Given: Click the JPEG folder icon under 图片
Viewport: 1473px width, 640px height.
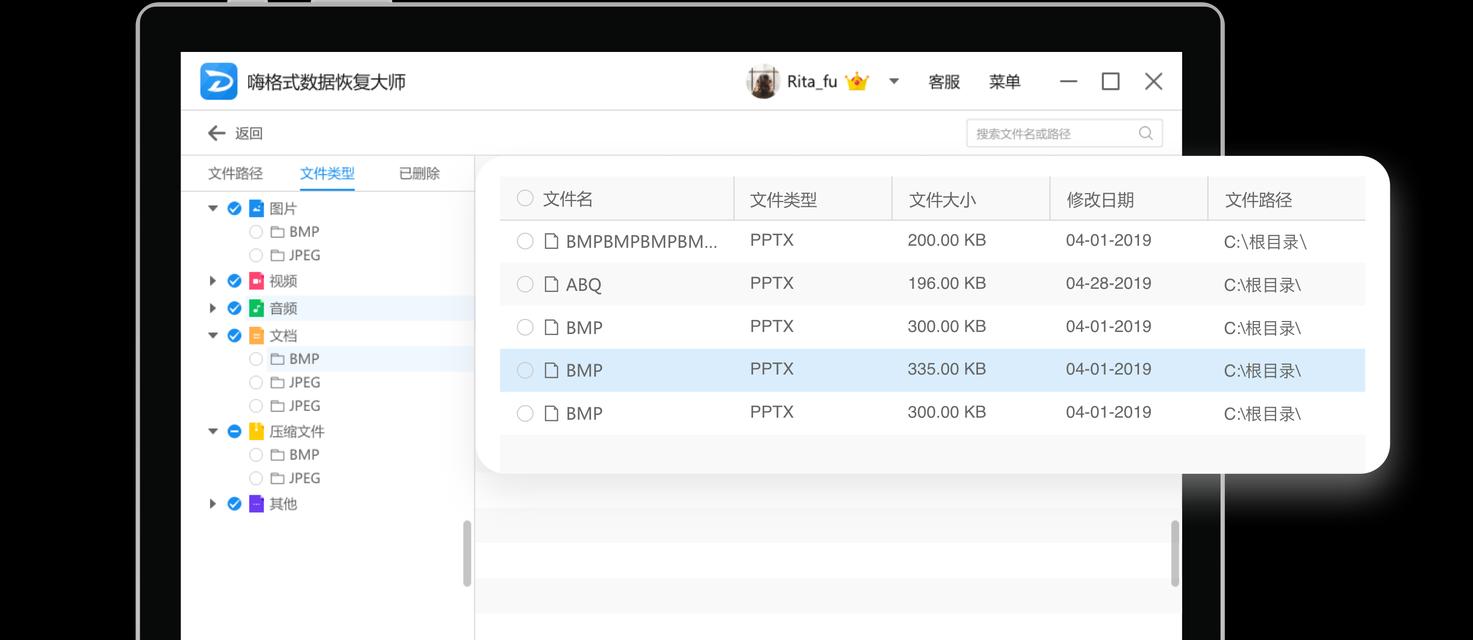Looking at the screenshot, I should (278, 255).
